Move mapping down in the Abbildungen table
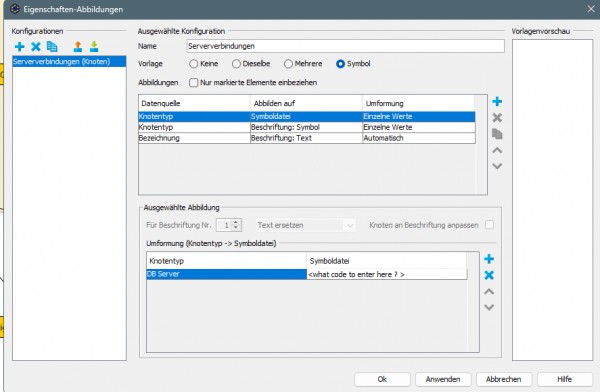Image resolution: width=600 pixels, height=392 pixels. (x=497, y=166)
